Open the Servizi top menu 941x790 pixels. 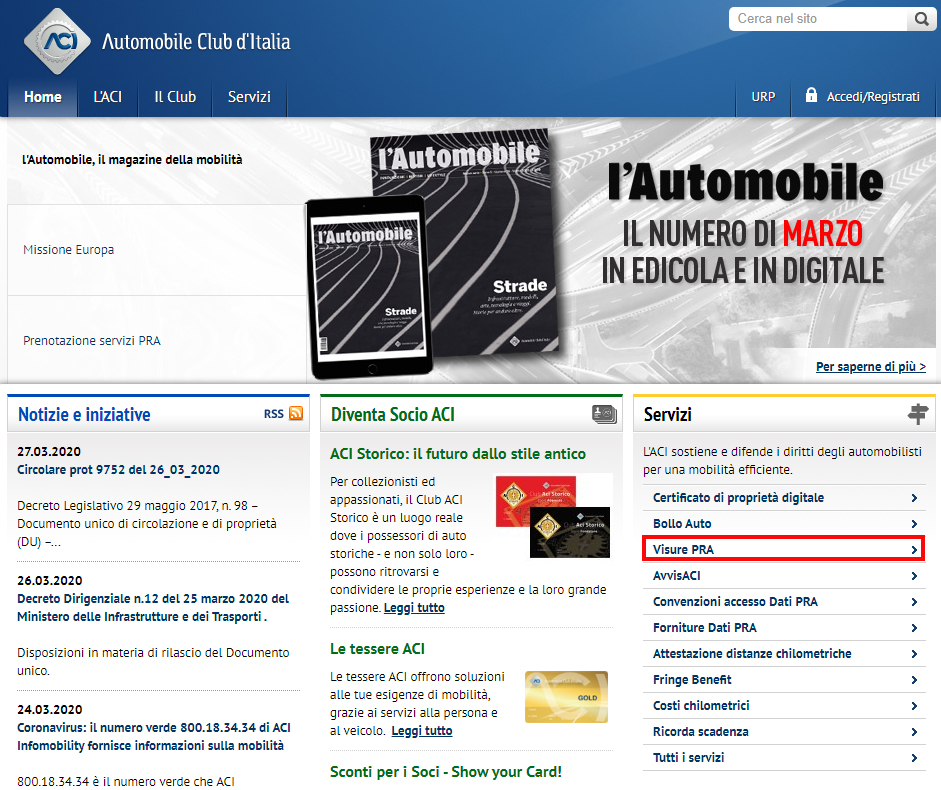click(x=249, y=97)
